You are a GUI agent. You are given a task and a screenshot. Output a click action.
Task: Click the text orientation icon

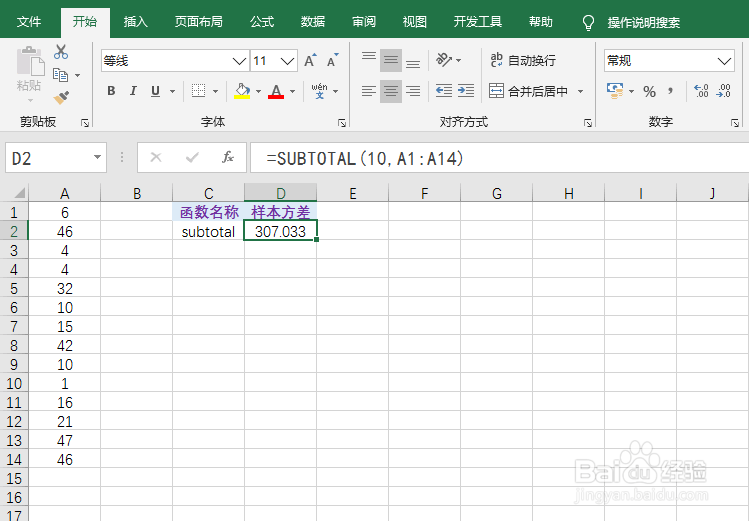(x=444, y=60)
